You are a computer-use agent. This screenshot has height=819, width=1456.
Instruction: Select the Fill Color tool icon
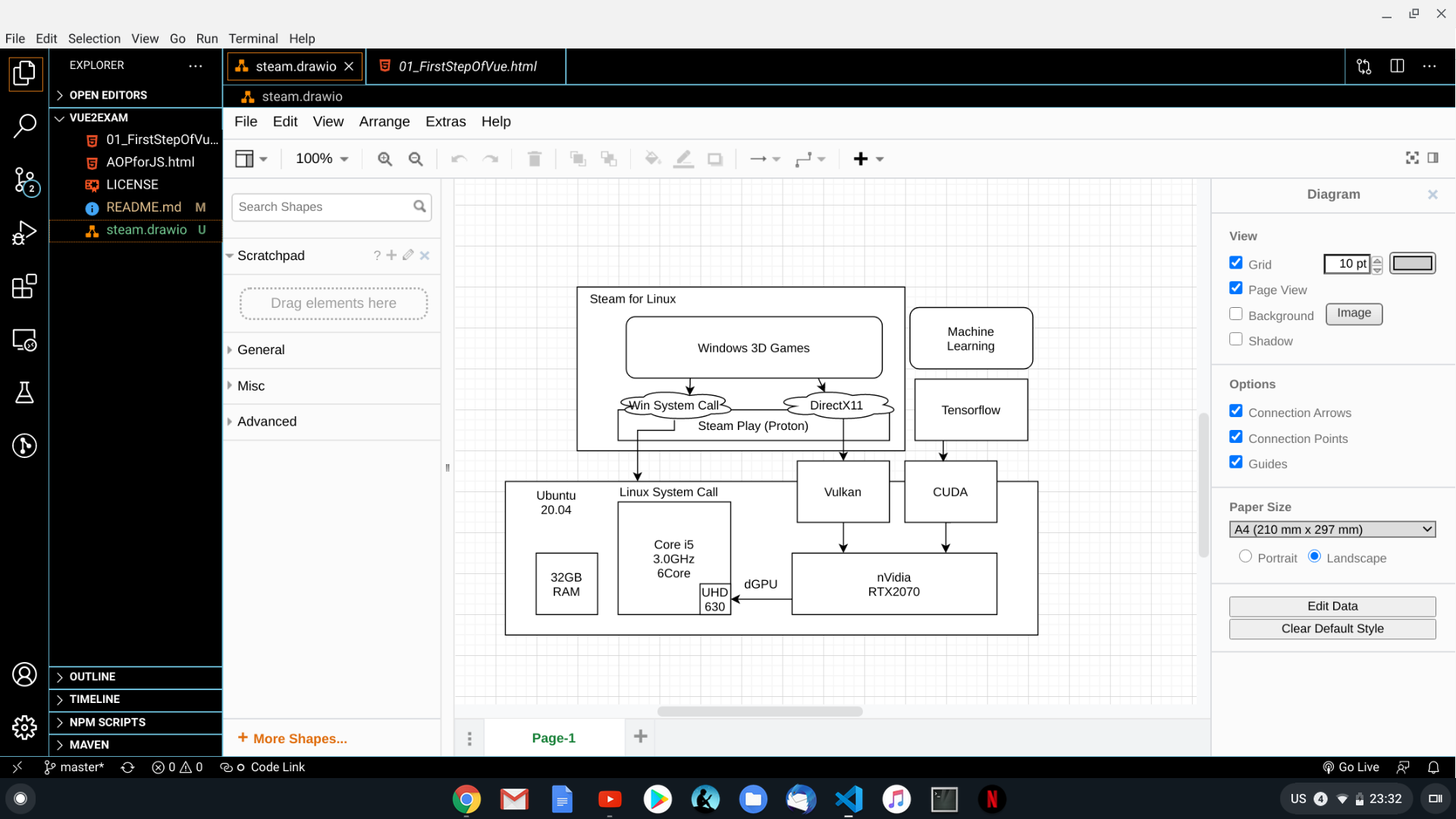tap(652, 159)
